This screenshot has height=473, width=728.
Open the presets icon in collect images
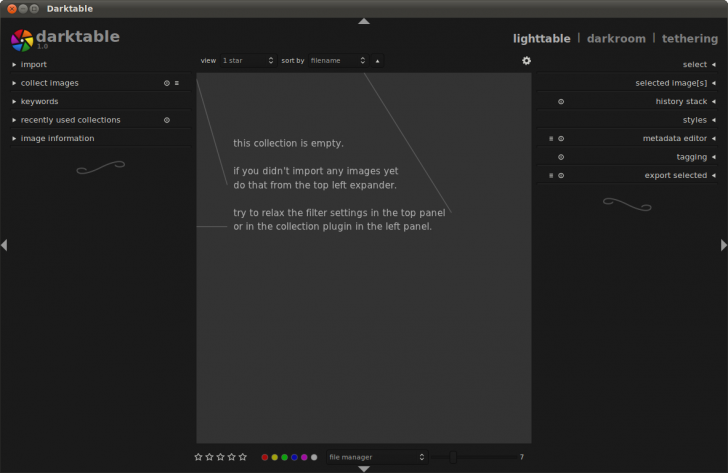[x=176, y=83]
